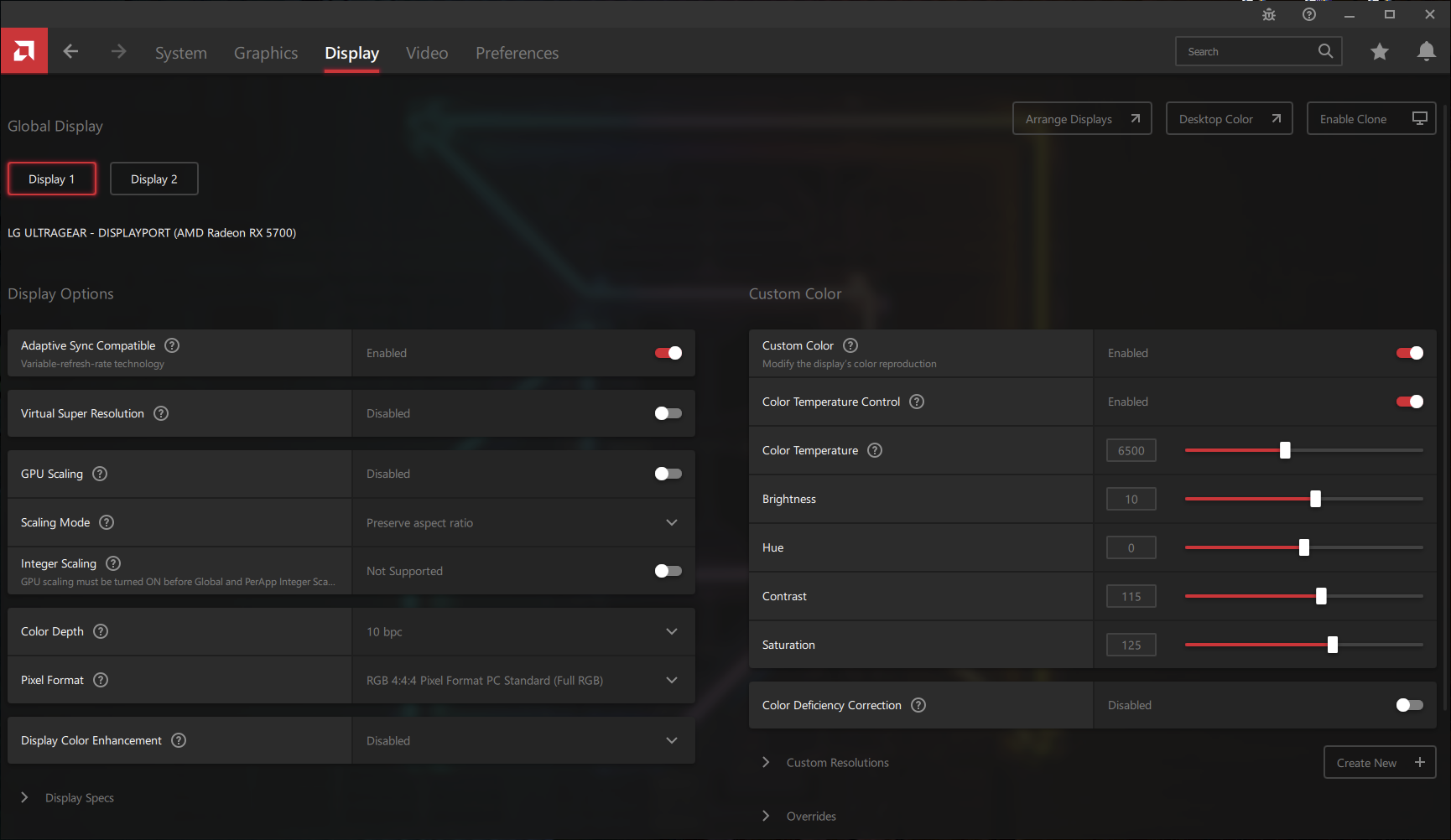Screen dimensions: 1451x840
Task: Click the Contrast value box
Action: pos(1131,596)
